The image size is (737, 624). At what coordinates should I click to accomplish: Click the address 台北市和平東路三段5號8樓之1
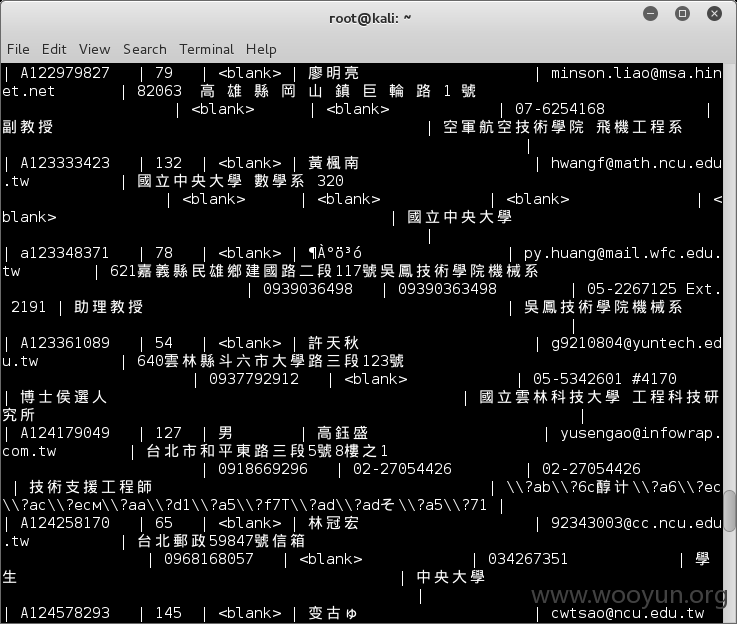tap(267, 451)
